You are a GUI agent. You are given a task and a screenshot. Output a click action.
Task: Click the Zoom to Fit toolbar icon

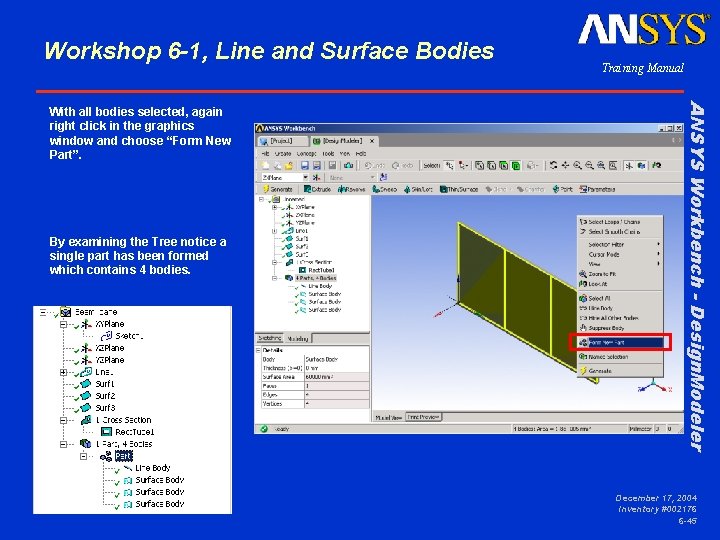coord(601,165)
